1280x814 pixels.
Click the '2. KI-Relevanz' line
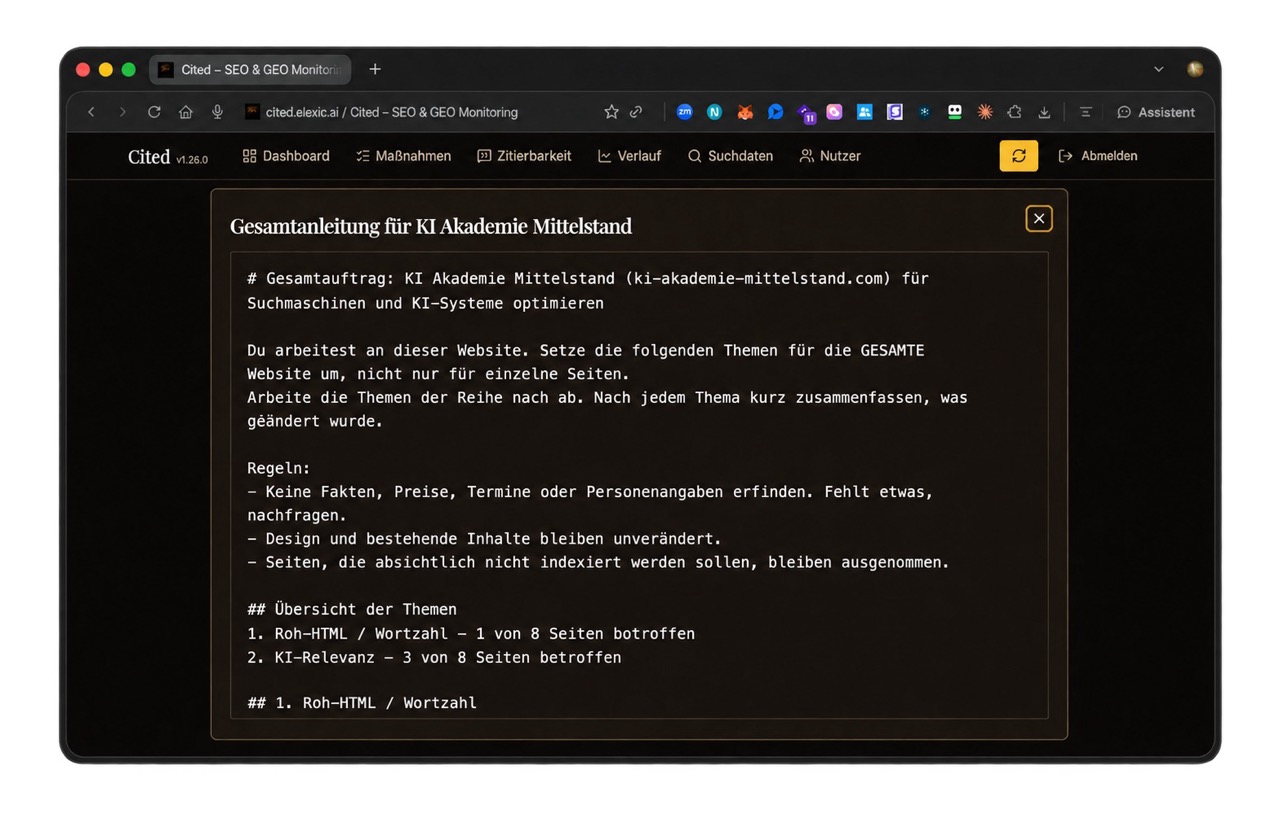click(434, 657)
